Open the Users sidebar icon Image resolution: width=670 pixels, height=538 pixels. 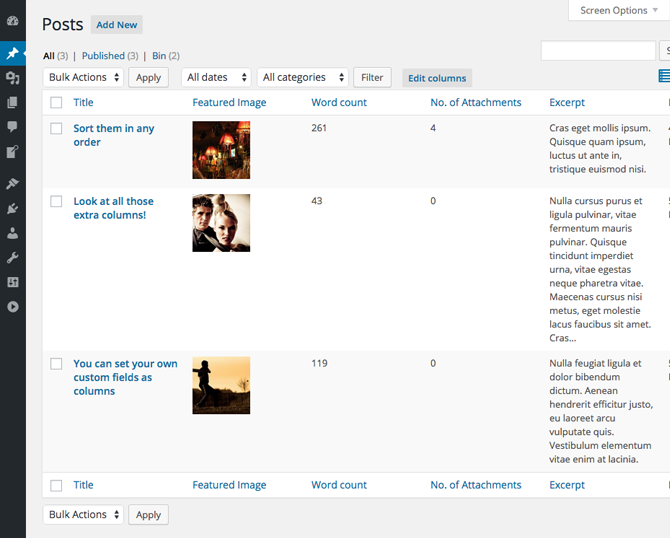12,233
